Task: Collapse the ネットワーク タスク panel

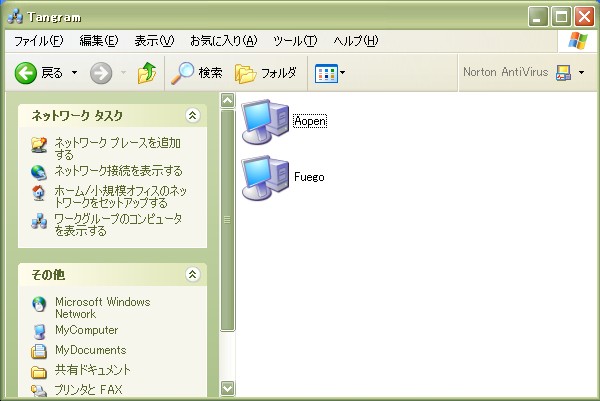Action: point(192,115)
